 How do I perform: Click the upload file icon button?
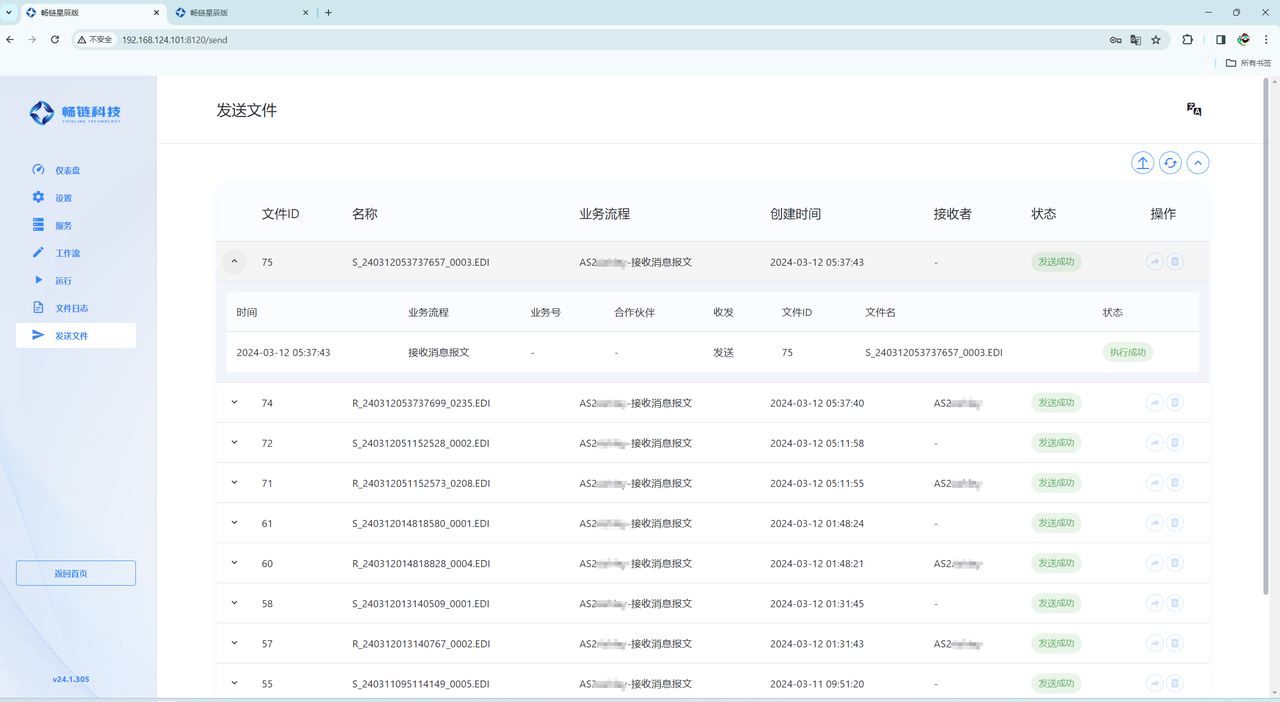click(x=1142, y=163)
